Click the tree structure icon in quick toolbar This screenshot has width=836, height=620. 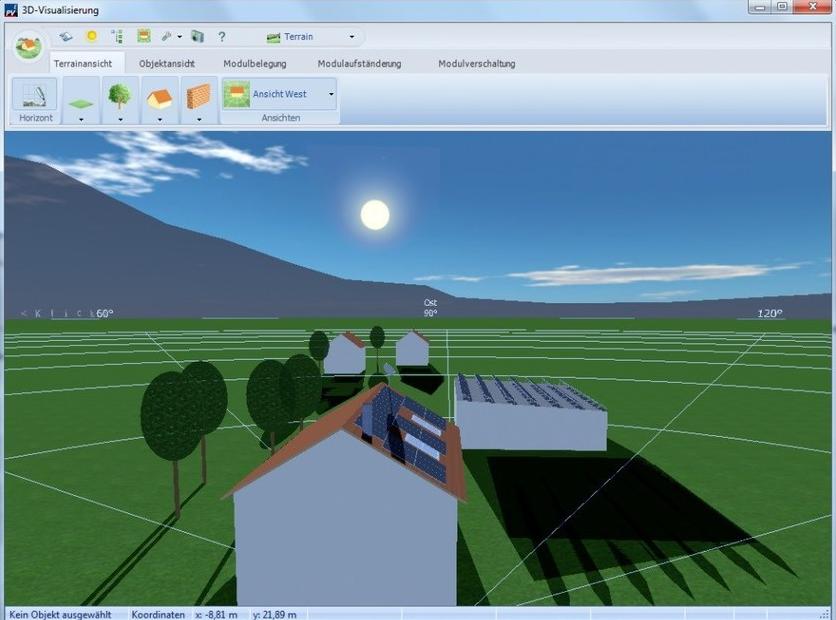point(117,37)
